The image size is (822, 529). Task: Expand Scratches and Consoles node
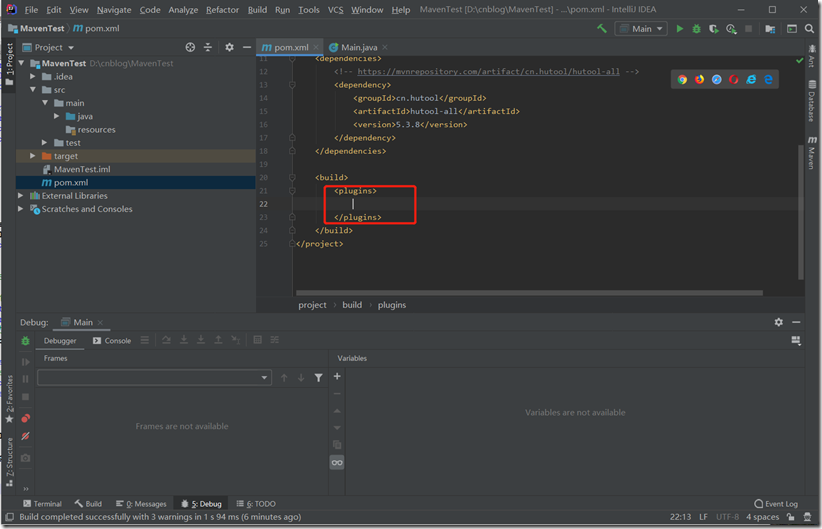pos(20,209)
